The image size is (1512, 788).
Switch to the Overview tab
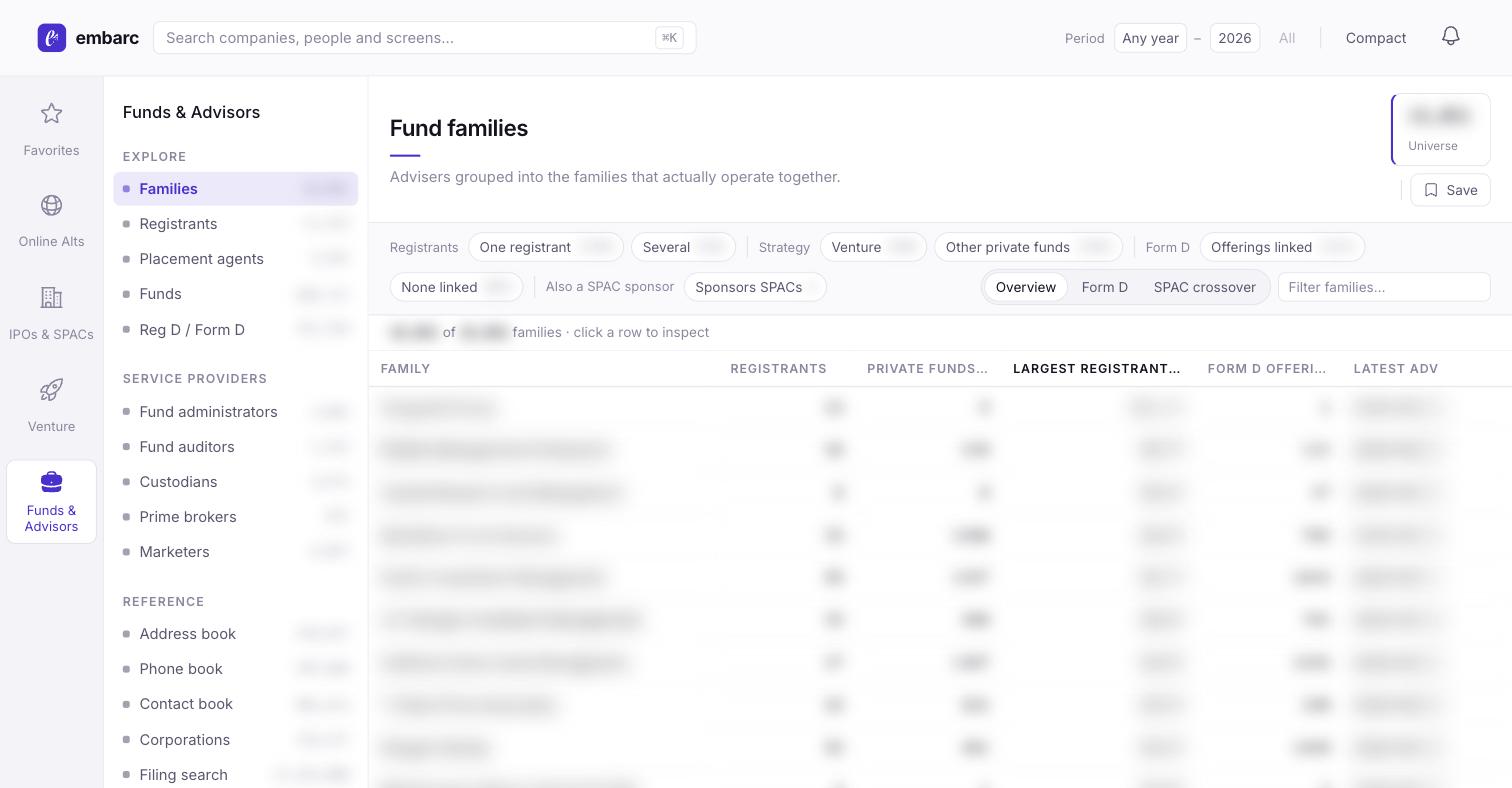click(1026, 287)
